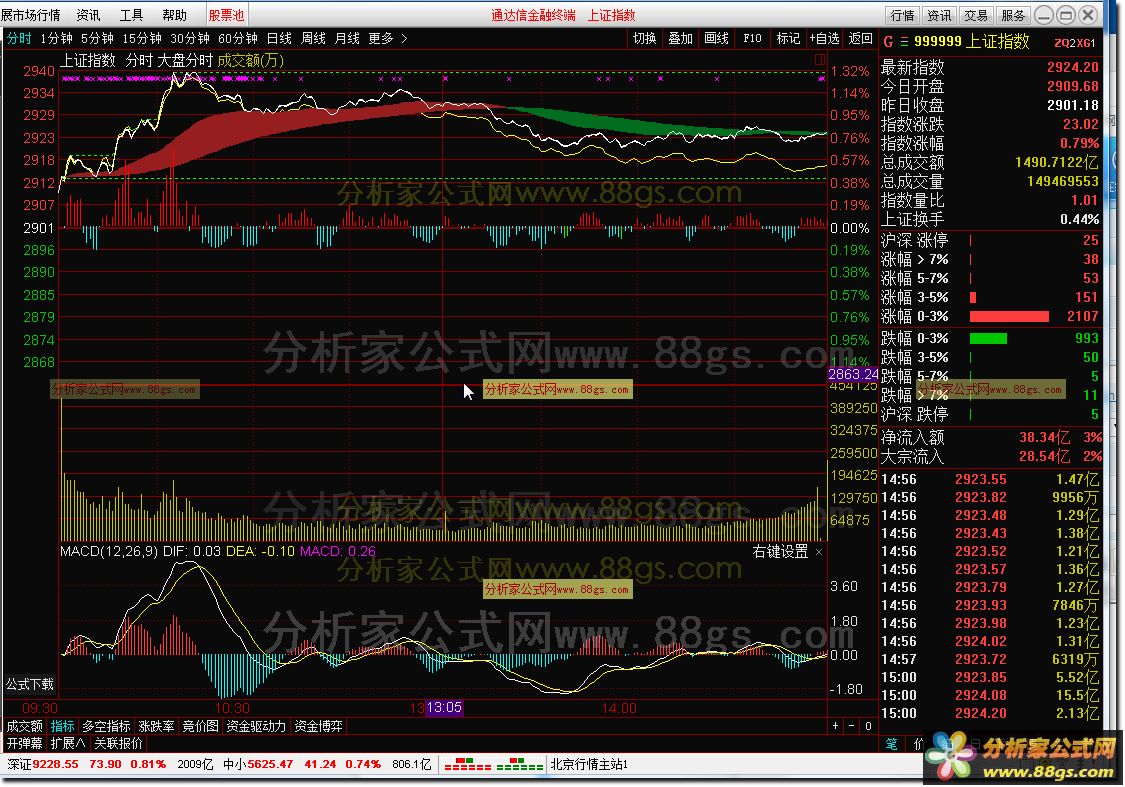Select the 指标 indicator tab
Viewport: 1125px width, 787px height.
click(x=62, y=727)
